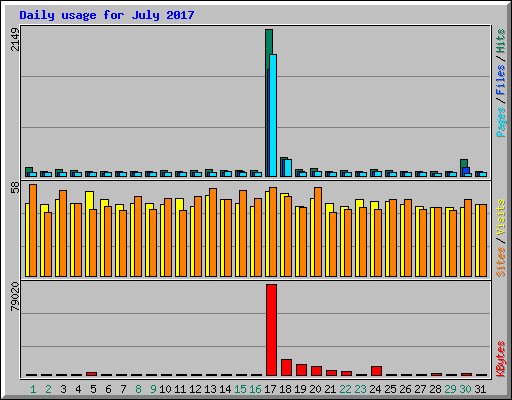
Task: Click day label 11 on the x-axis
Action: [x=180, y=389]
